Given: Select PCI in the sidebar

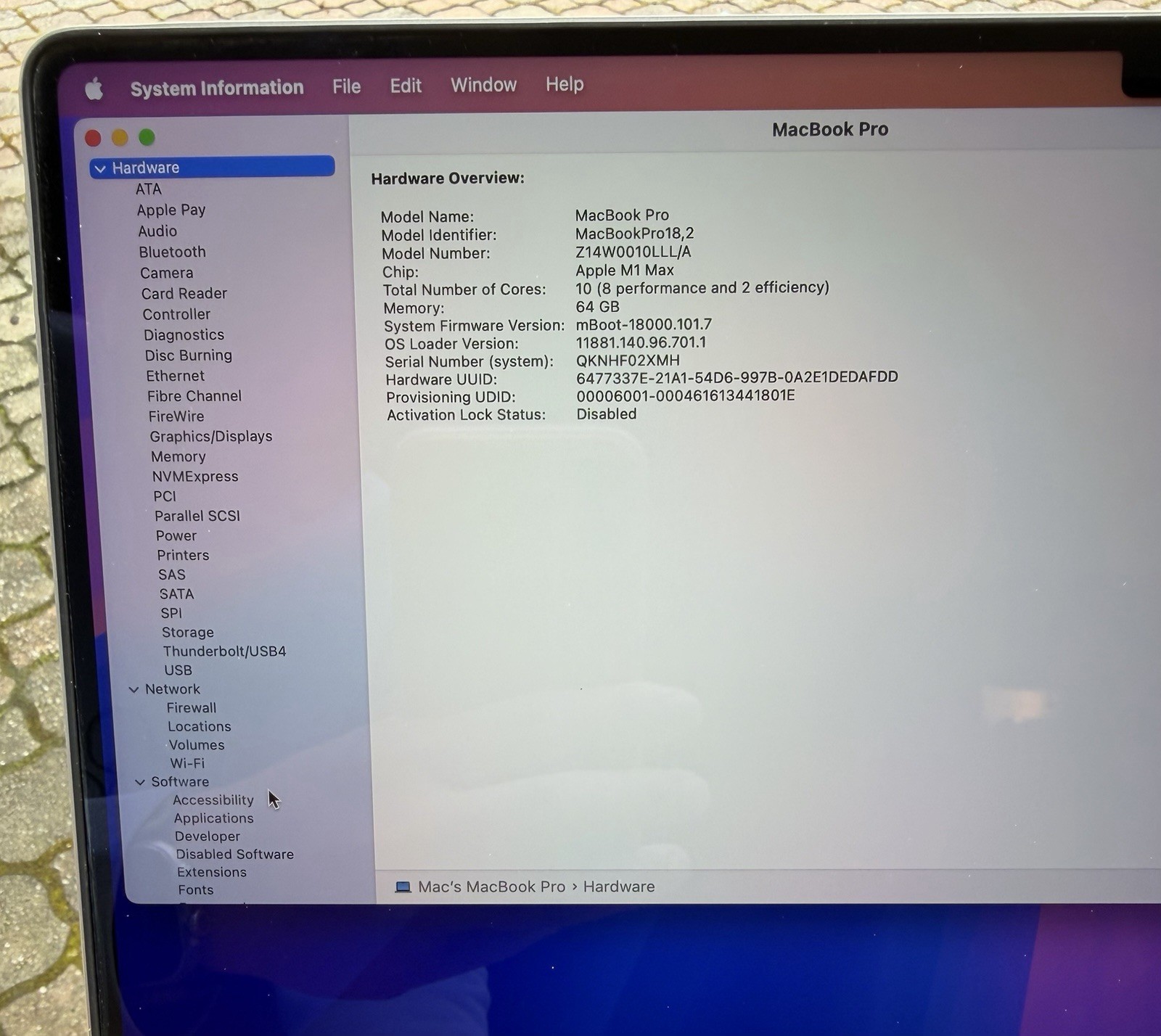Looking at the screenshot, I should tap(165, 496).
